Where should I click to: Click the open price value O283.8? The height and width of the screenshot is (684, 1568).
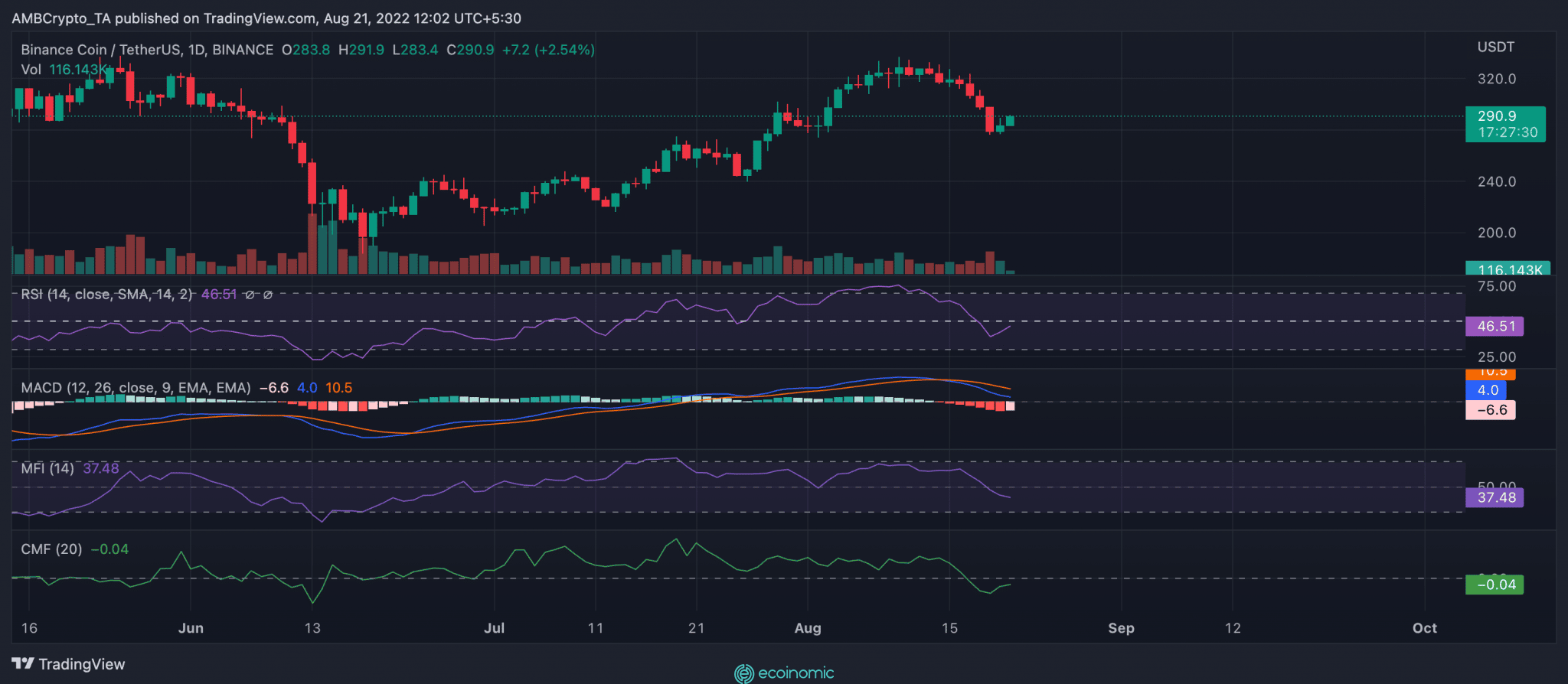305,50
